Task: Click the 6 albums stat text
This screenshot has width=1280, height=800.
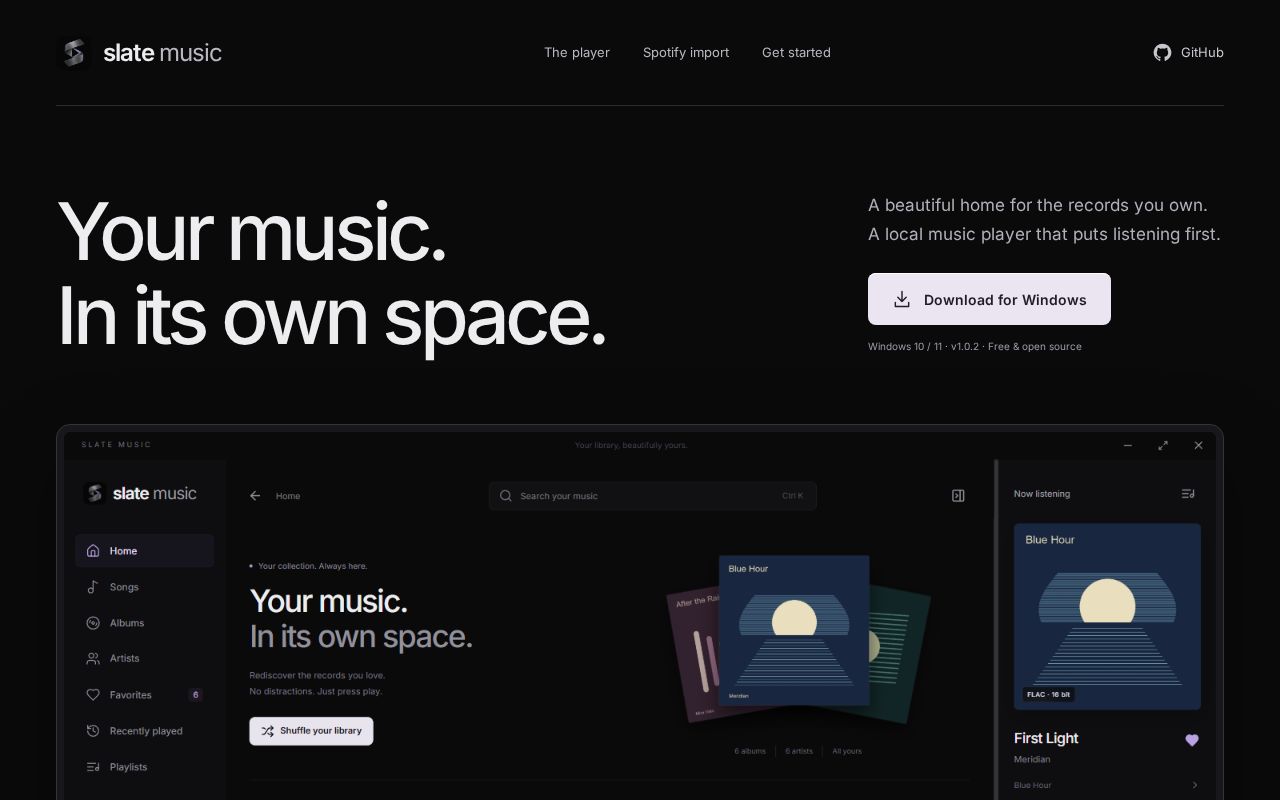Action: point(750,751)
